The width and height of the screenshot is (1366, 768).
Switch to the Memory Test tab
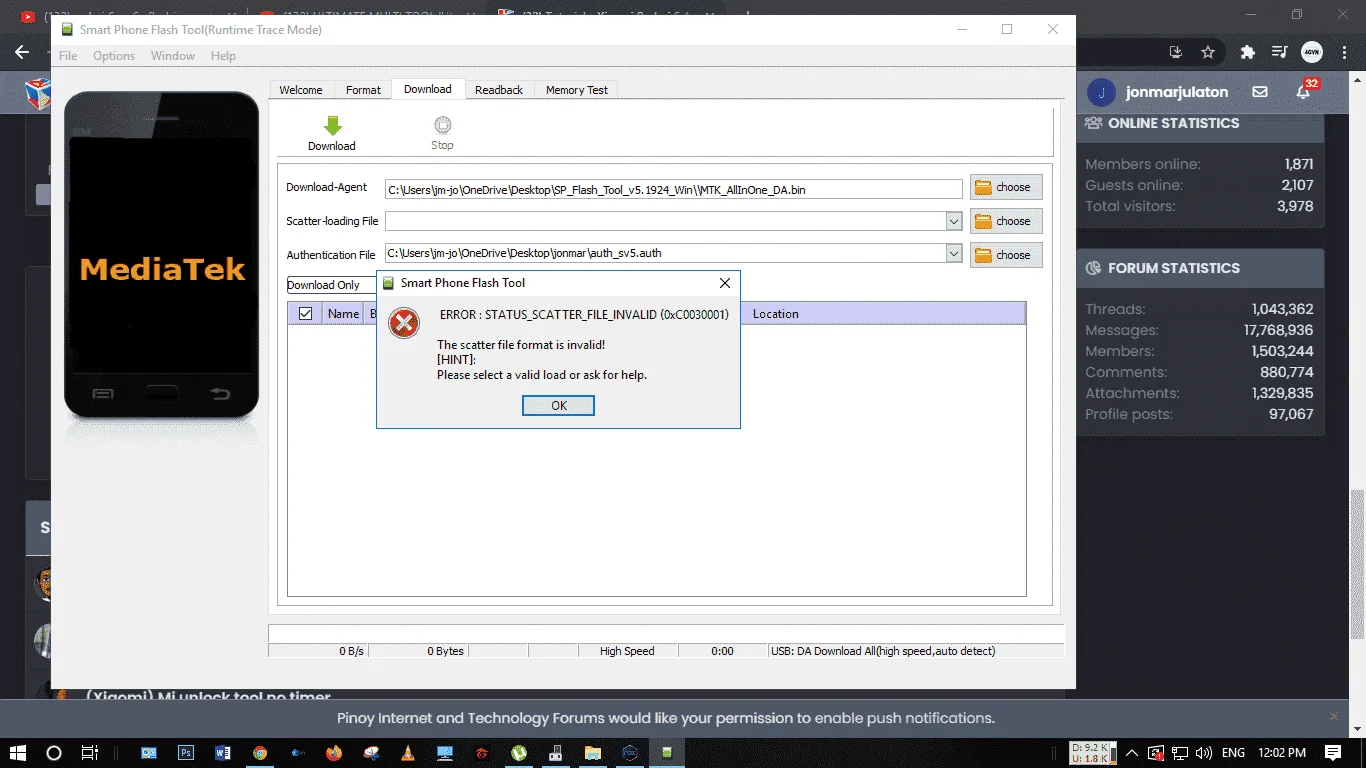(x=577, y=90)
